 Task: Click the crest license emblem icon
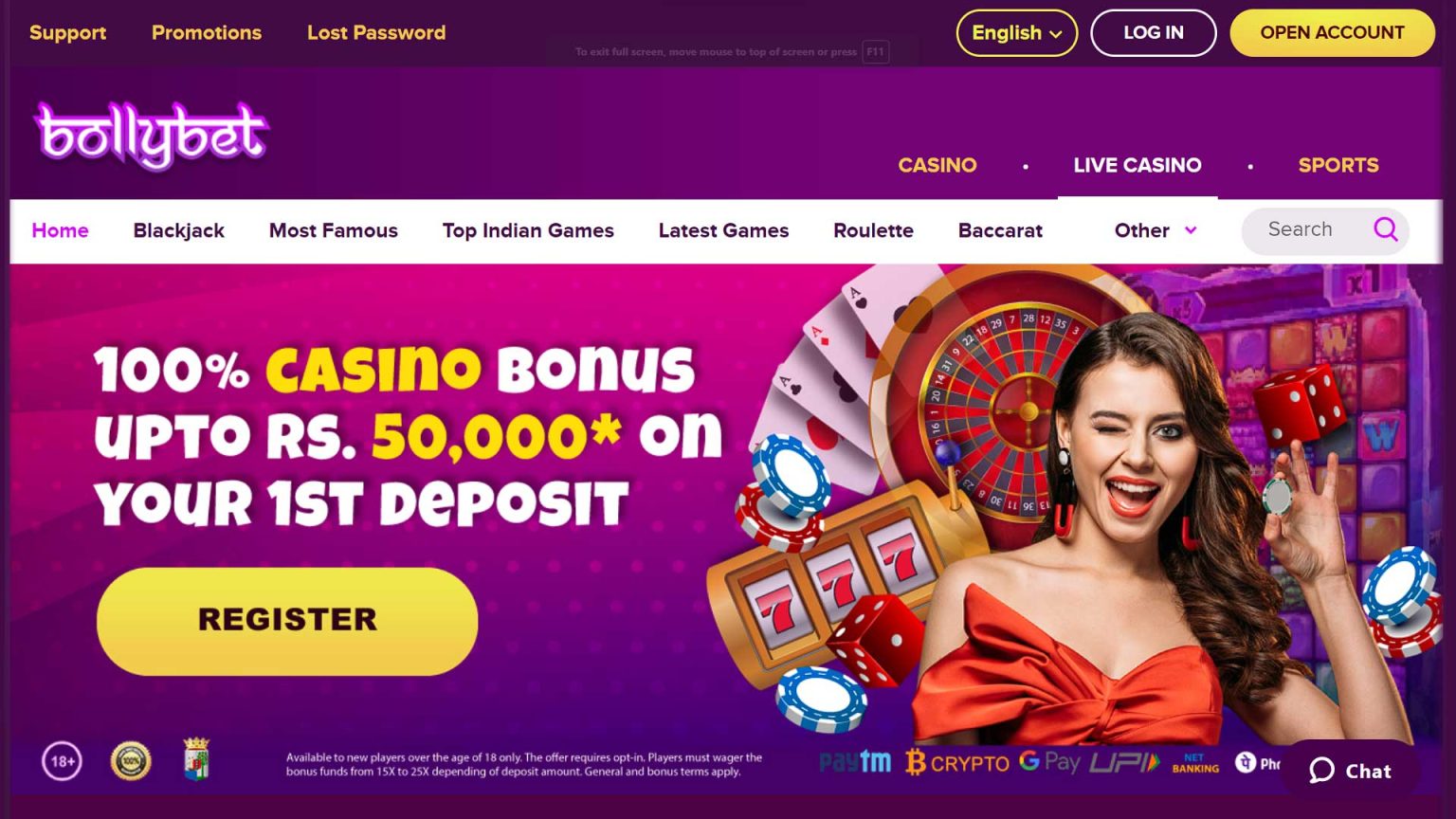(196, 759)
